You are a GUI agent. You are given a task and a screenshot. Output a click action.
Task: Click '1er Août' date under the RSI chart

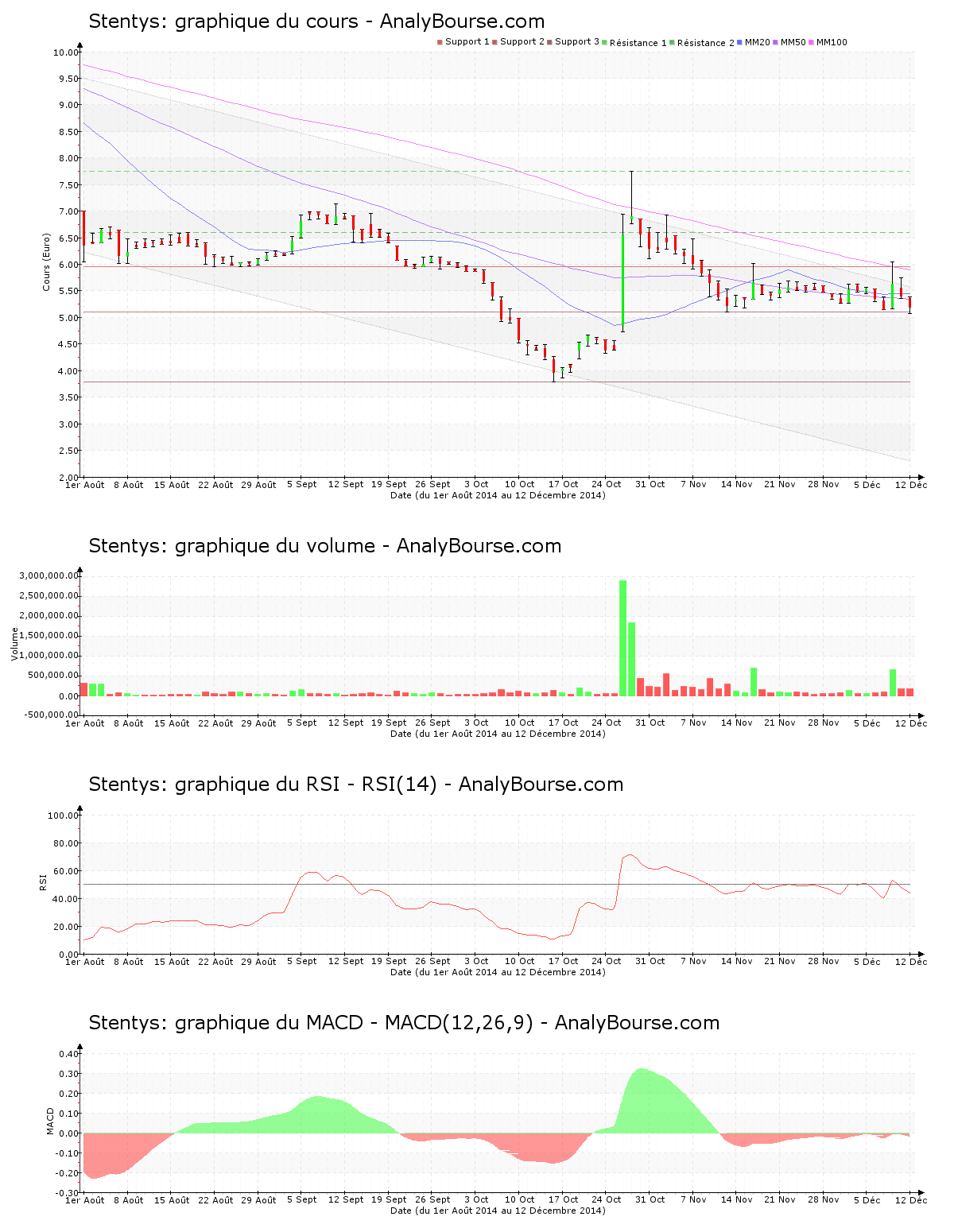tap(84, 962)
